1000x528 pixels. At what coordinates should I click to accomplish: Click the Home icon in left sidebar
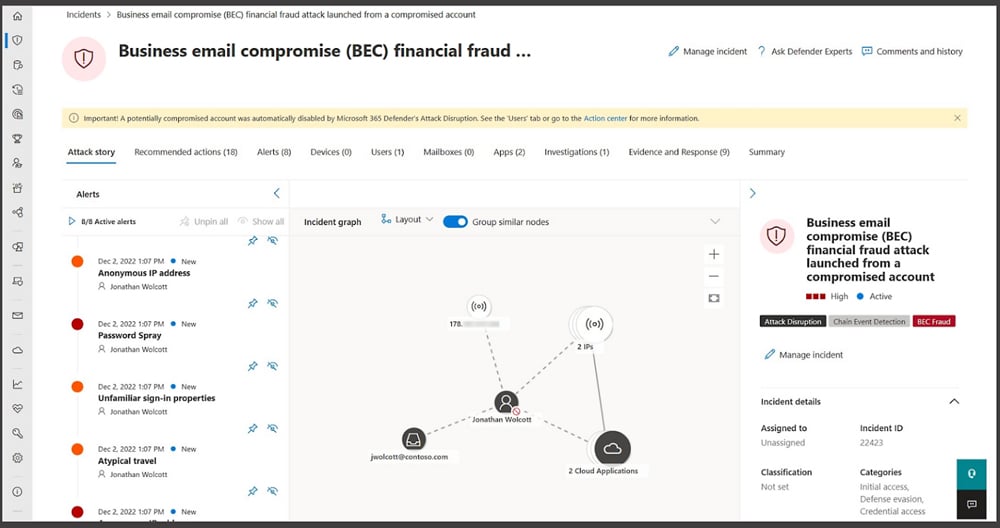pyautogui.click(x=16, y=16)
